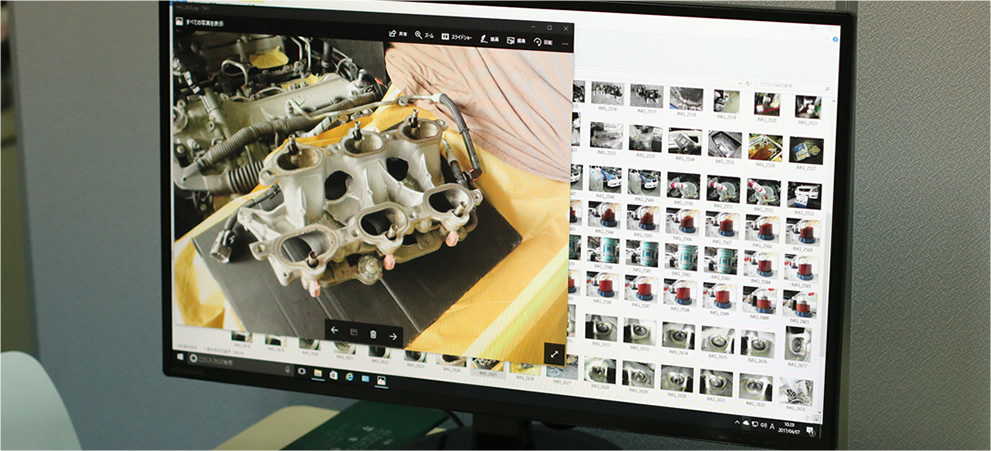The width and height of the screenshot is (991, 451).
Task: Click the Explorer folder search box
Action: pyautogui.click(x=794, y=87)
